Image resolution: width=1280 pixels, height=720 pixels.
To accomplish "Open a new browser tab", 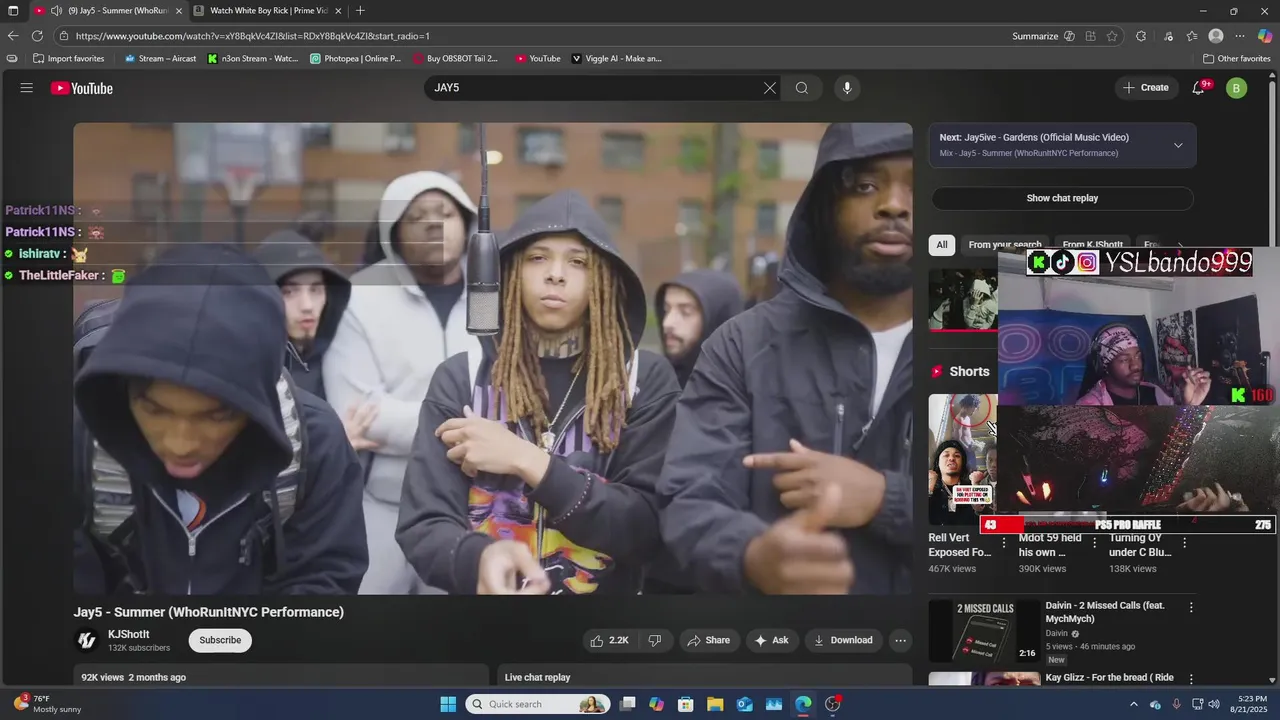I will click(x=360, y=10).
